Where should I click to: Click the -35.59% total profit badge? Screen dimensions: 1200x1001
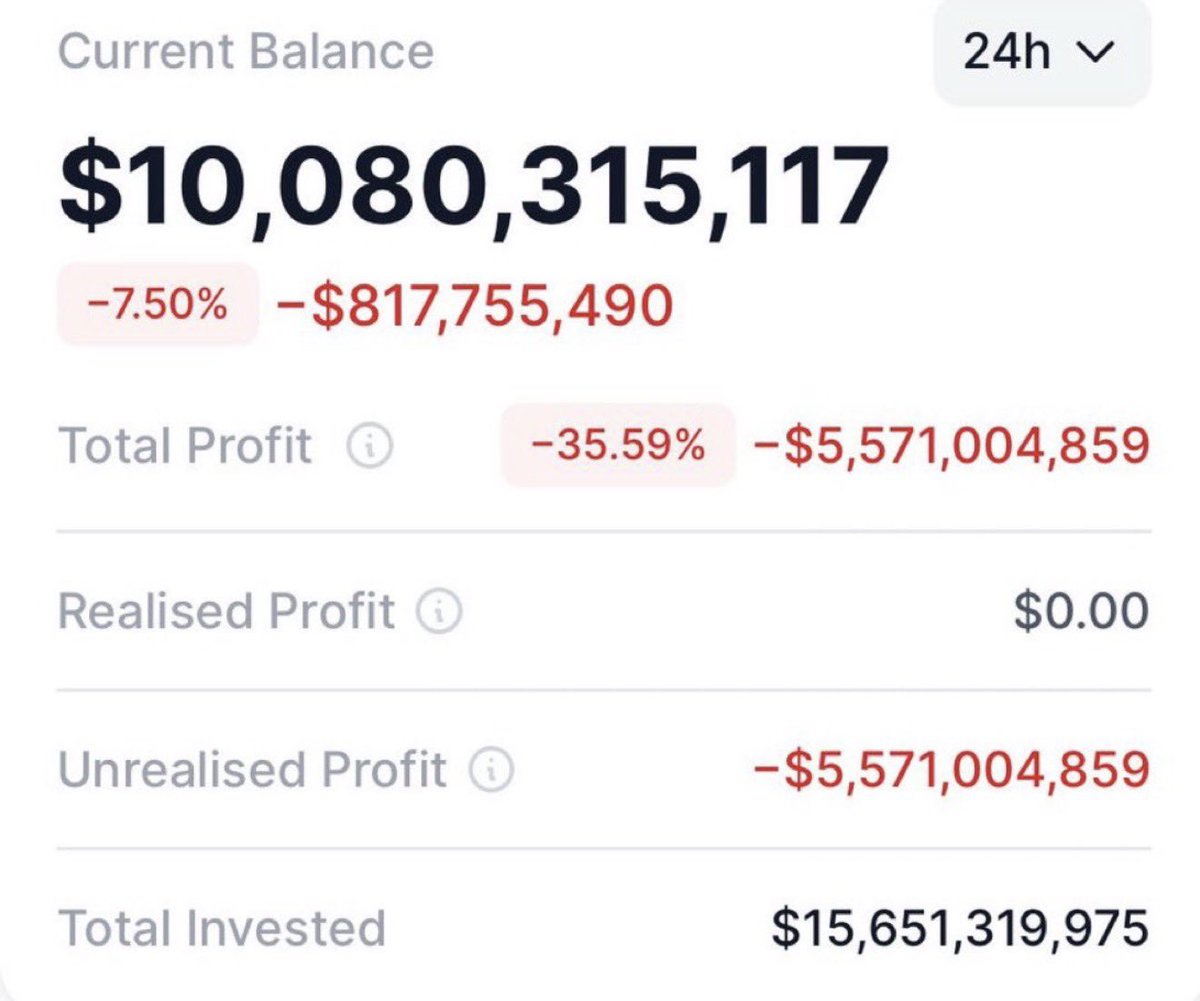[618, 445]
